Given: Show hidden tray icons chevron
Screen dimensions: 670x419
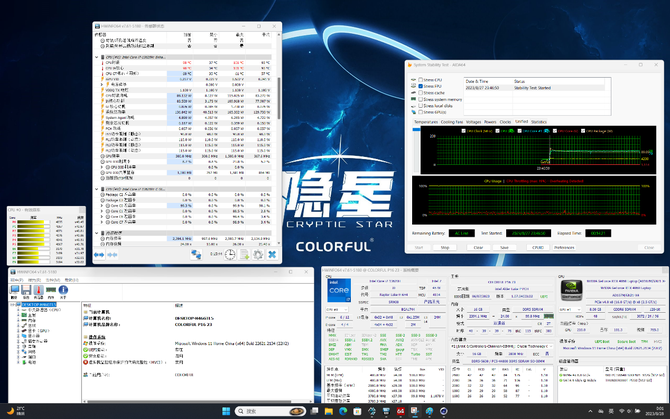Looking at the screenshot, I should click(590, 411).
